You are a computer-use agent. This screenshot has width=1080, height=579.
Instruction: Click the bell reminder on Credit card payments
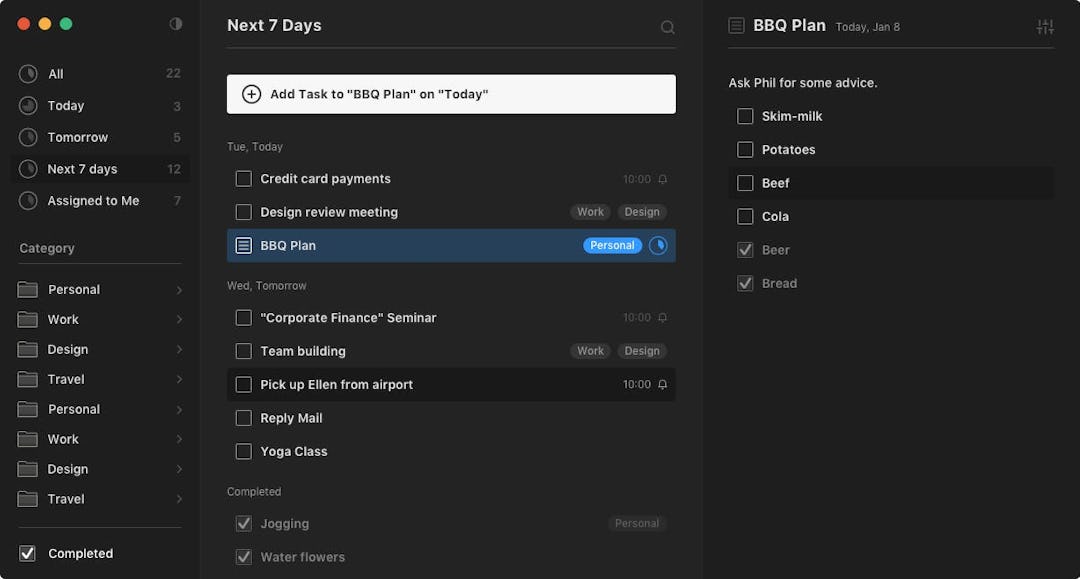(x=662, y=180)
